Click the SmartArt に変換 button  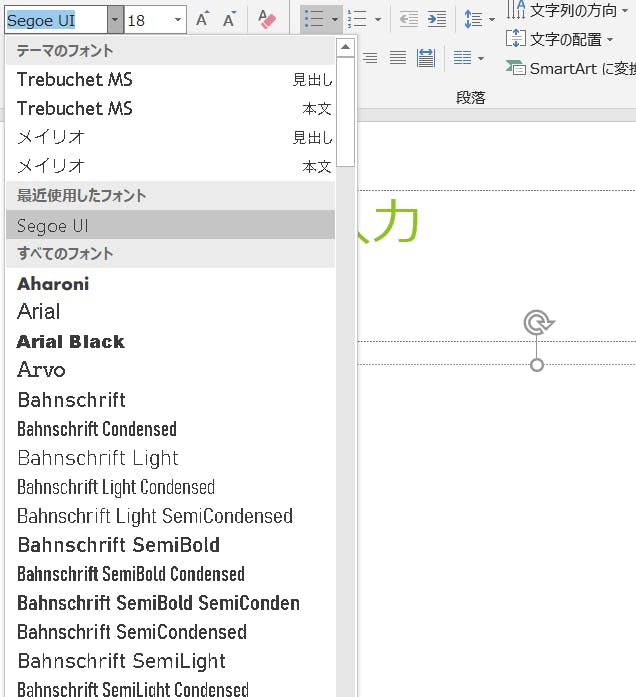[x=570, y=68]
